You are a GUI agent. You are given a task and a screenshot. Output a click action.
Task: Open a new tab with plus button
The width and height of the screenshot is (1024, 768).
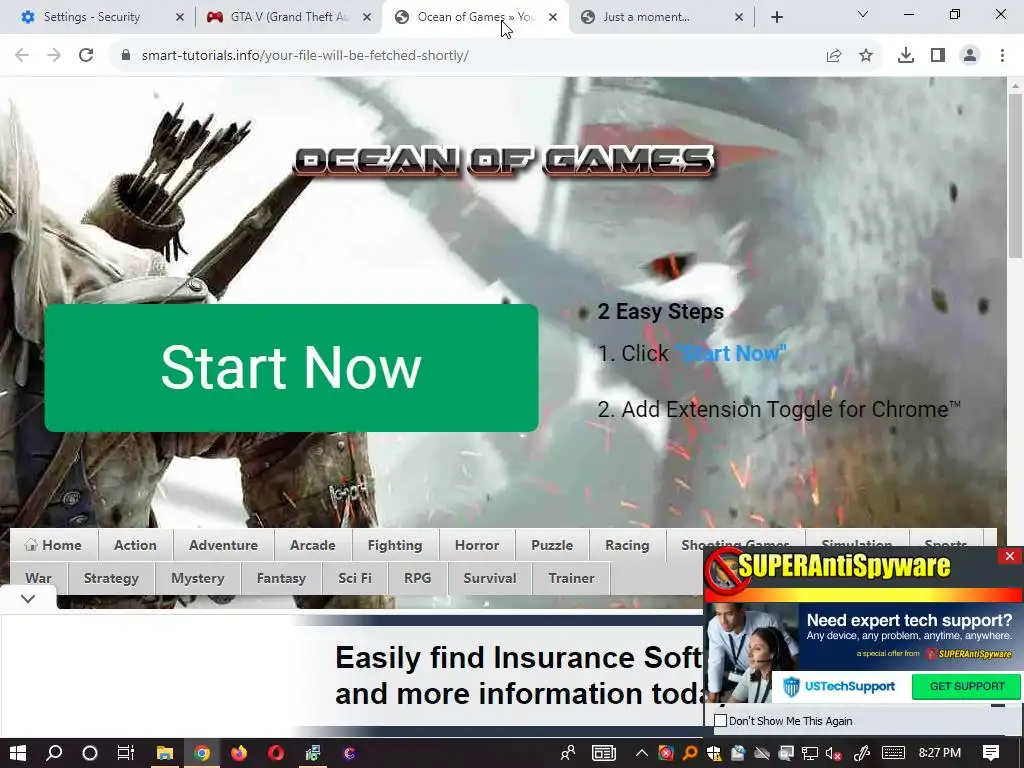777,18
